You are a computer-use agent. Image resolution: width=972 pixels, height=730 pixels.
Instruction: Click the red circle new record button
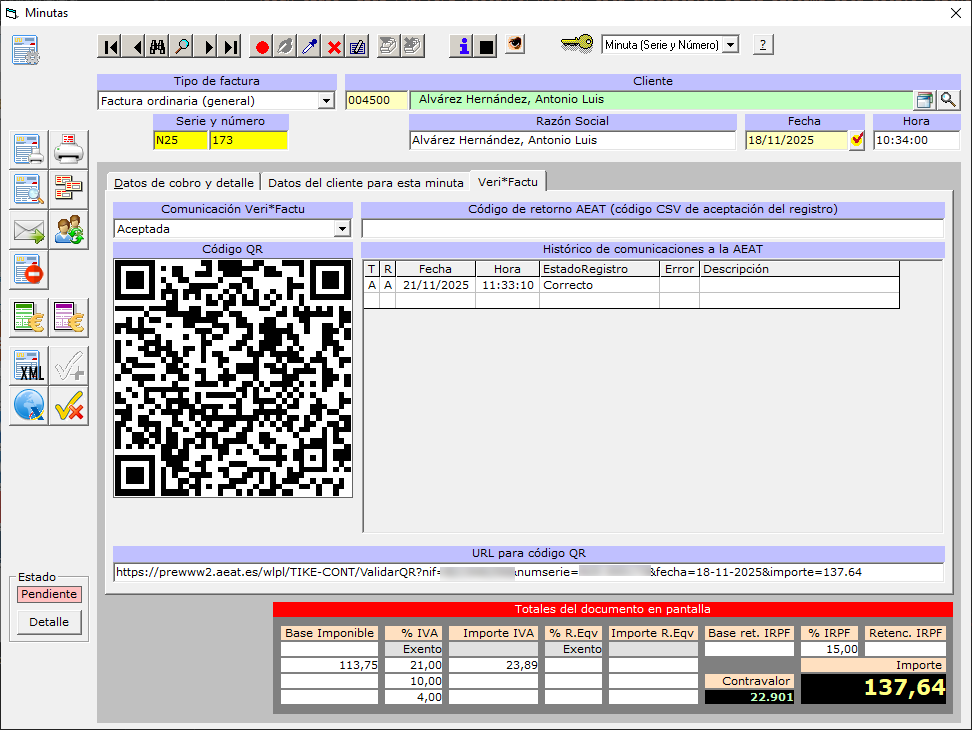click(x=262, y=46)
